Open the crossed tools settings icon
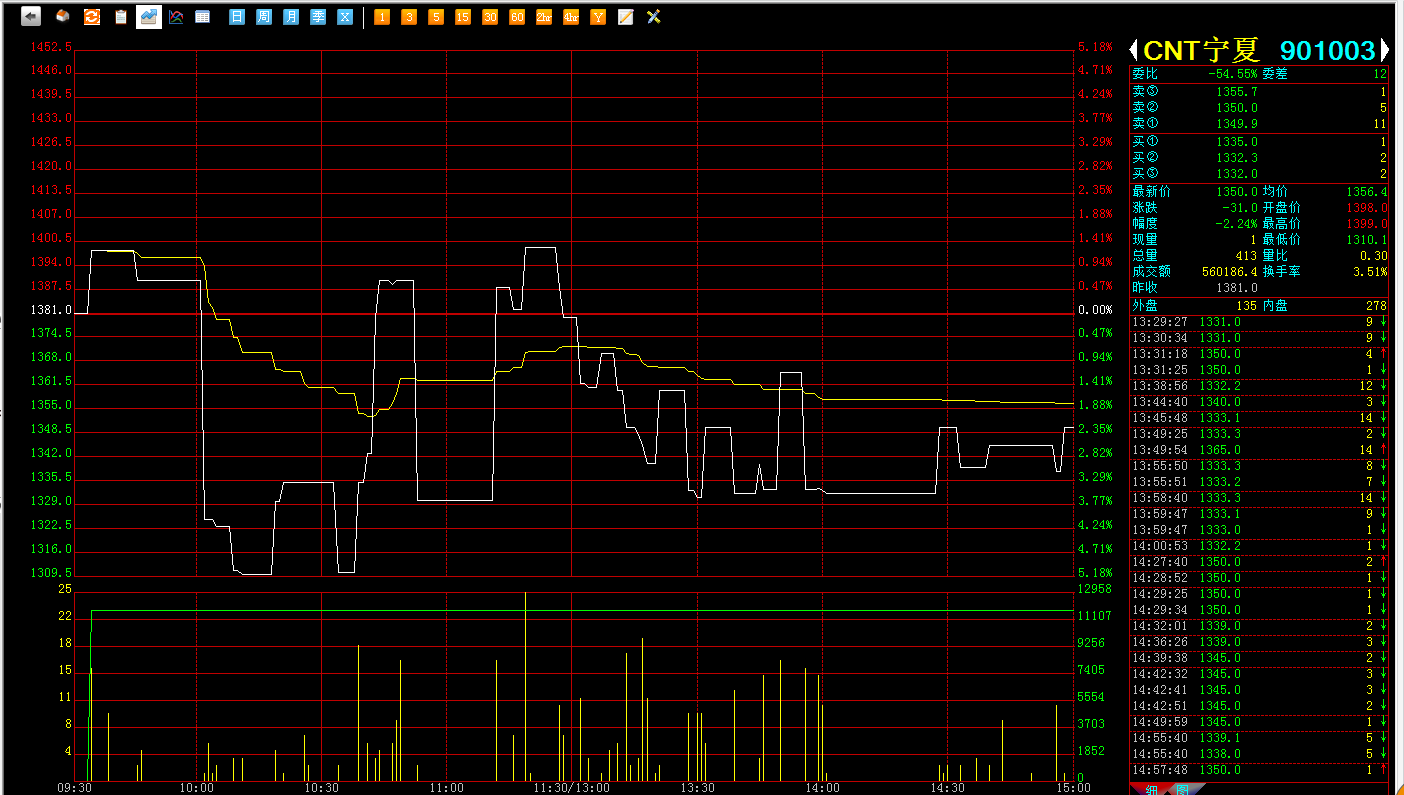This screenshot has height=795, width=1404. [654, 17]
